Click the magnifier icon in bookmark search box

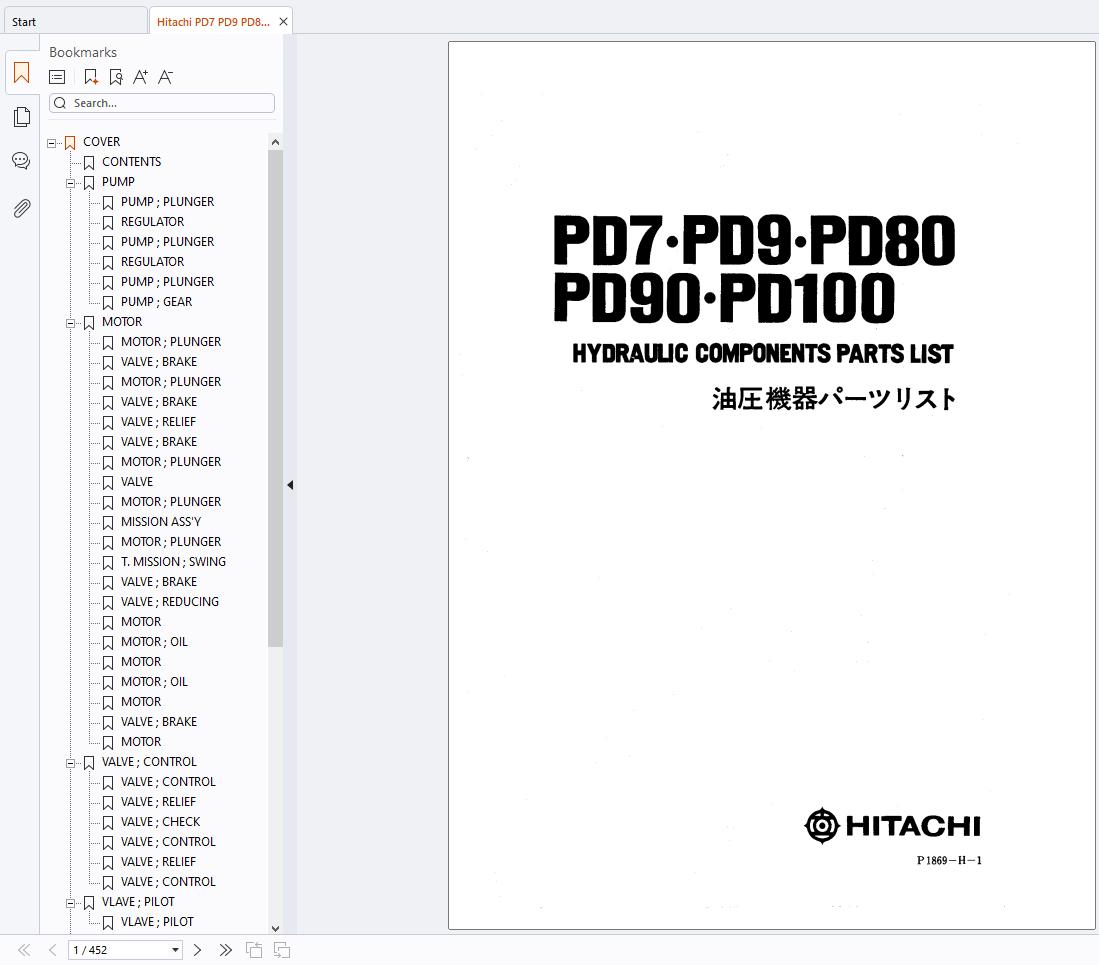pyautogui.click(x=60, y=103)
